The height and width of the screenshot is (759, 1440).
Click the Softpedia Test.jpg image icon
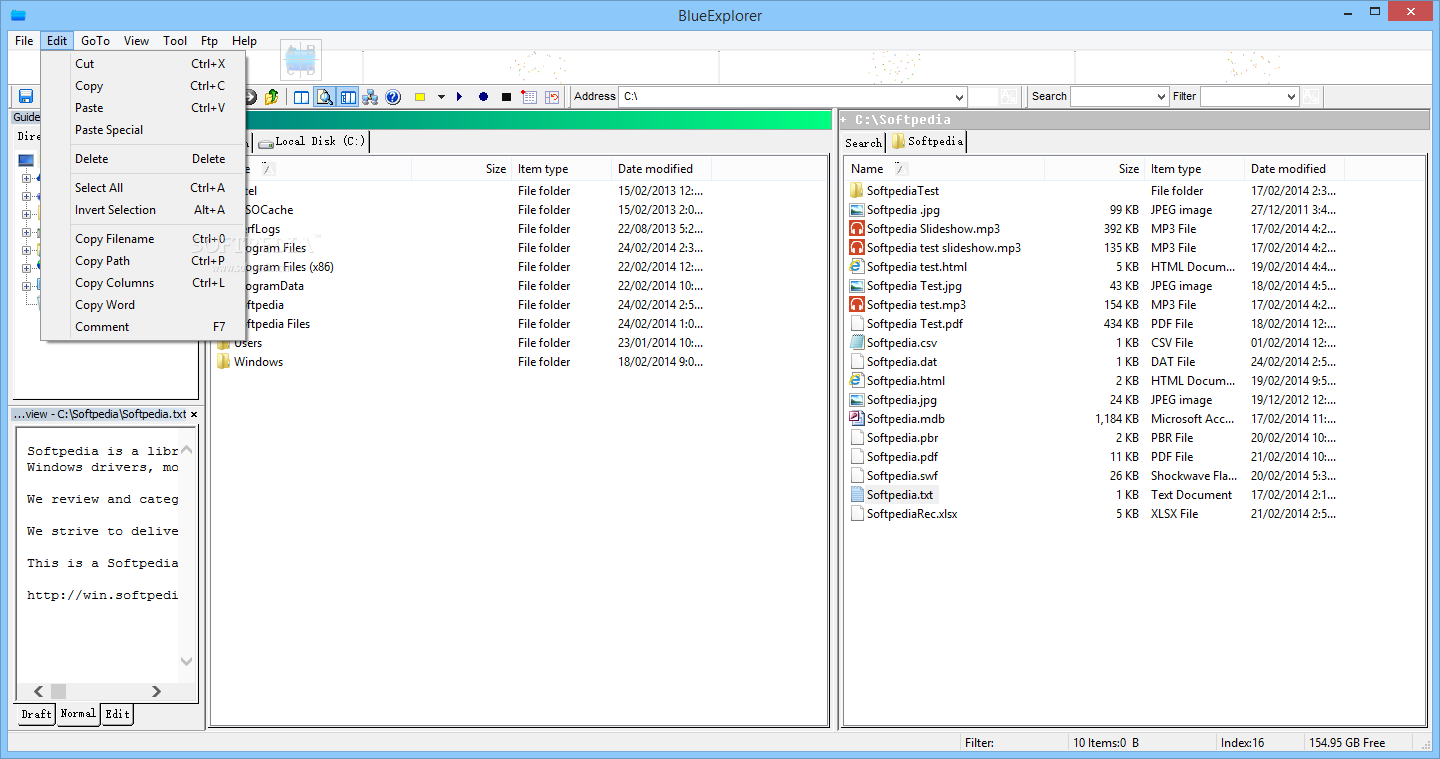pos(856,286)
